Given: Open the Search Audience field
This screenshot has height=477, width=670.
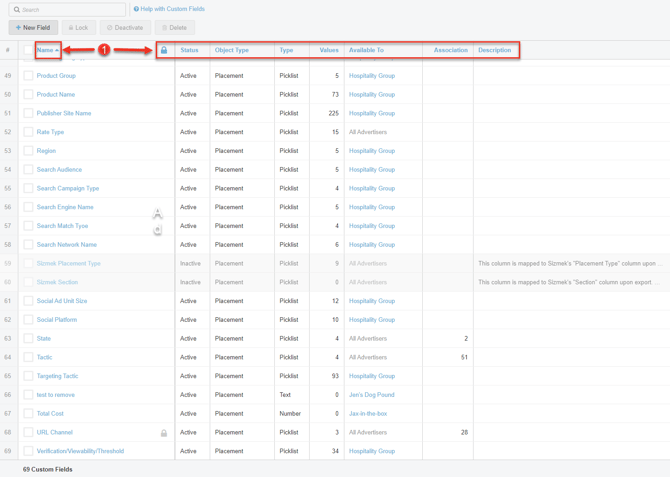Looking at the screenshot, I should (59, 170).
